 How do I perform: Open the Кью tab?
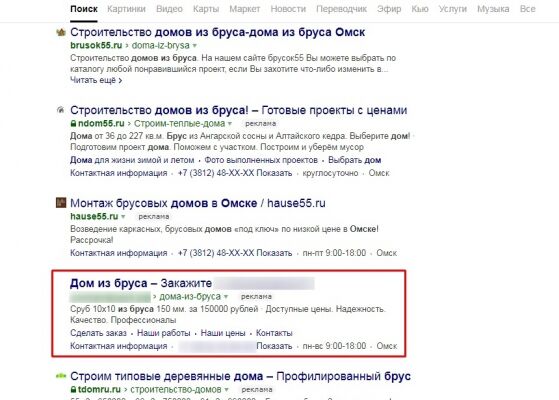(x=420, y=9)
